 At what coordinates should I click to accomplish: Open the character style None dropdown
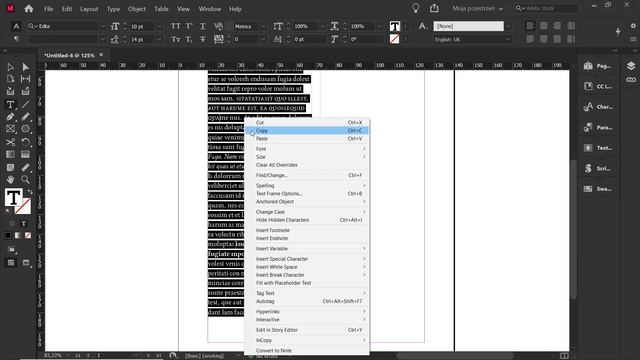click(x=508, y=26)
